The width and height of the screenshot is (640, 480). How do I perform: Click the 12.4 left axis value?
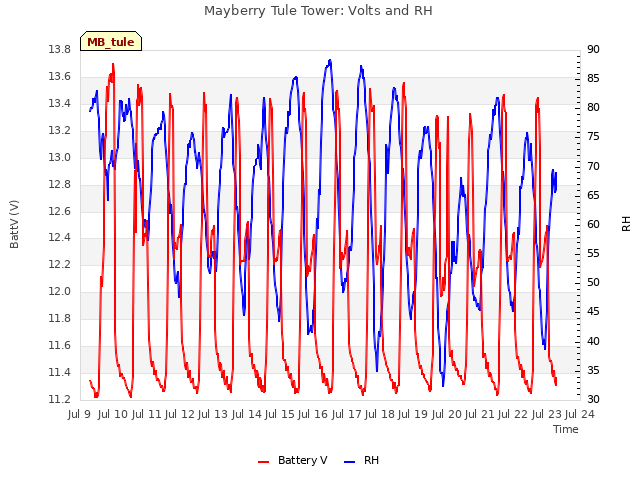pyautogui.click(x=59, y=237)
